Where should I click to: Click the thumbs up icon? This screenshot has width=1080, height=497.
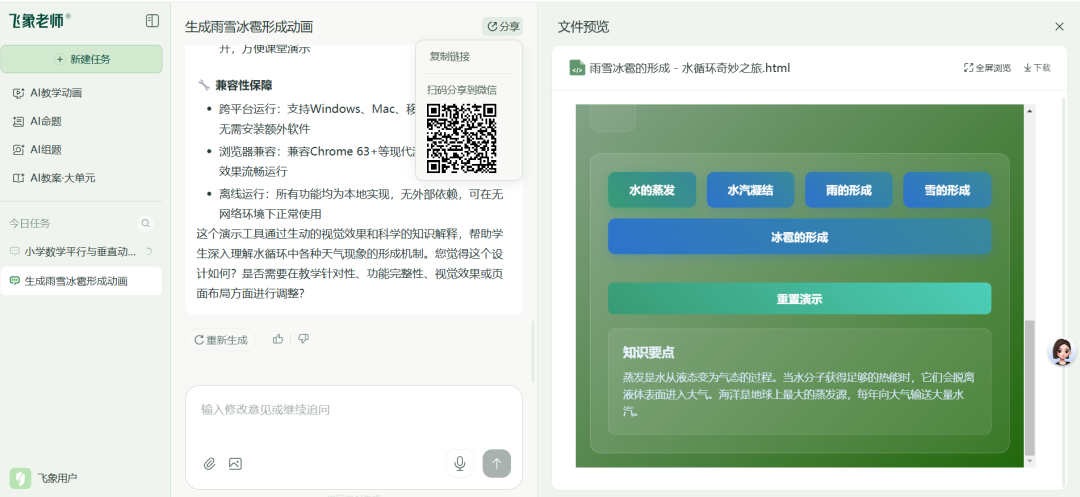(x=278, y=339)
